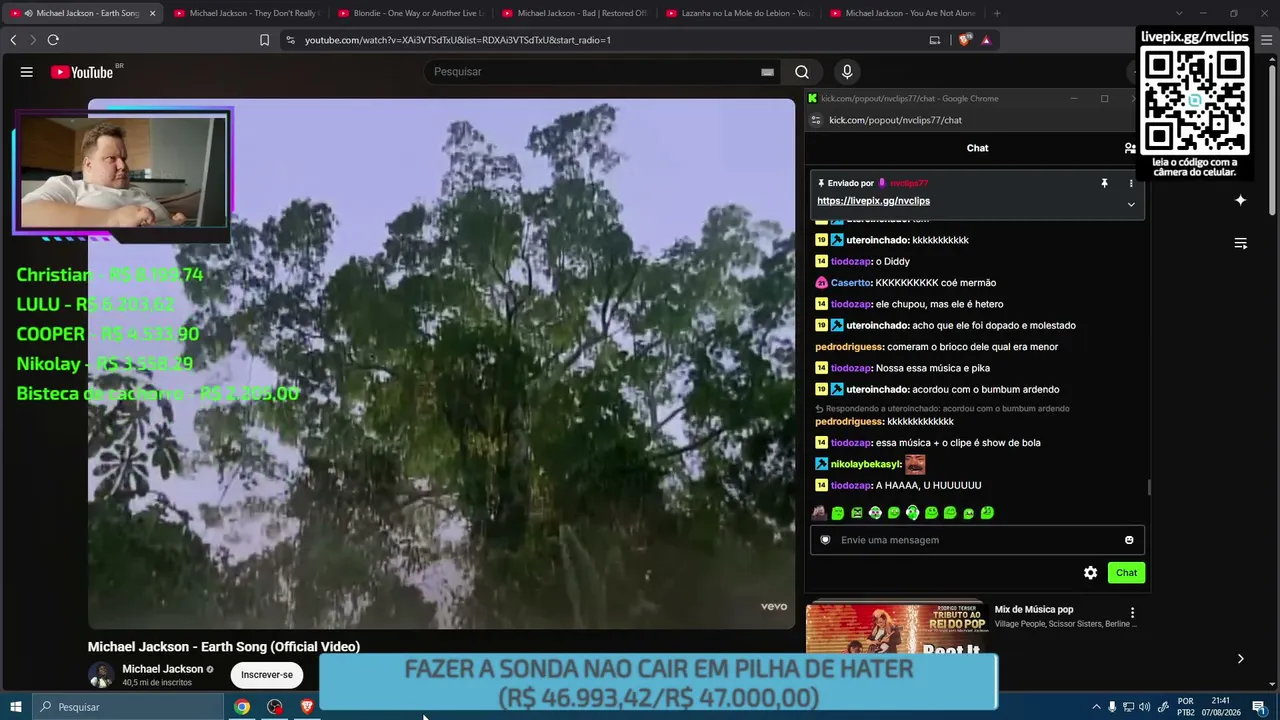Open the emoji picker in chat input
Screen dimensions: 1280x720
[x=1129, y=540]
